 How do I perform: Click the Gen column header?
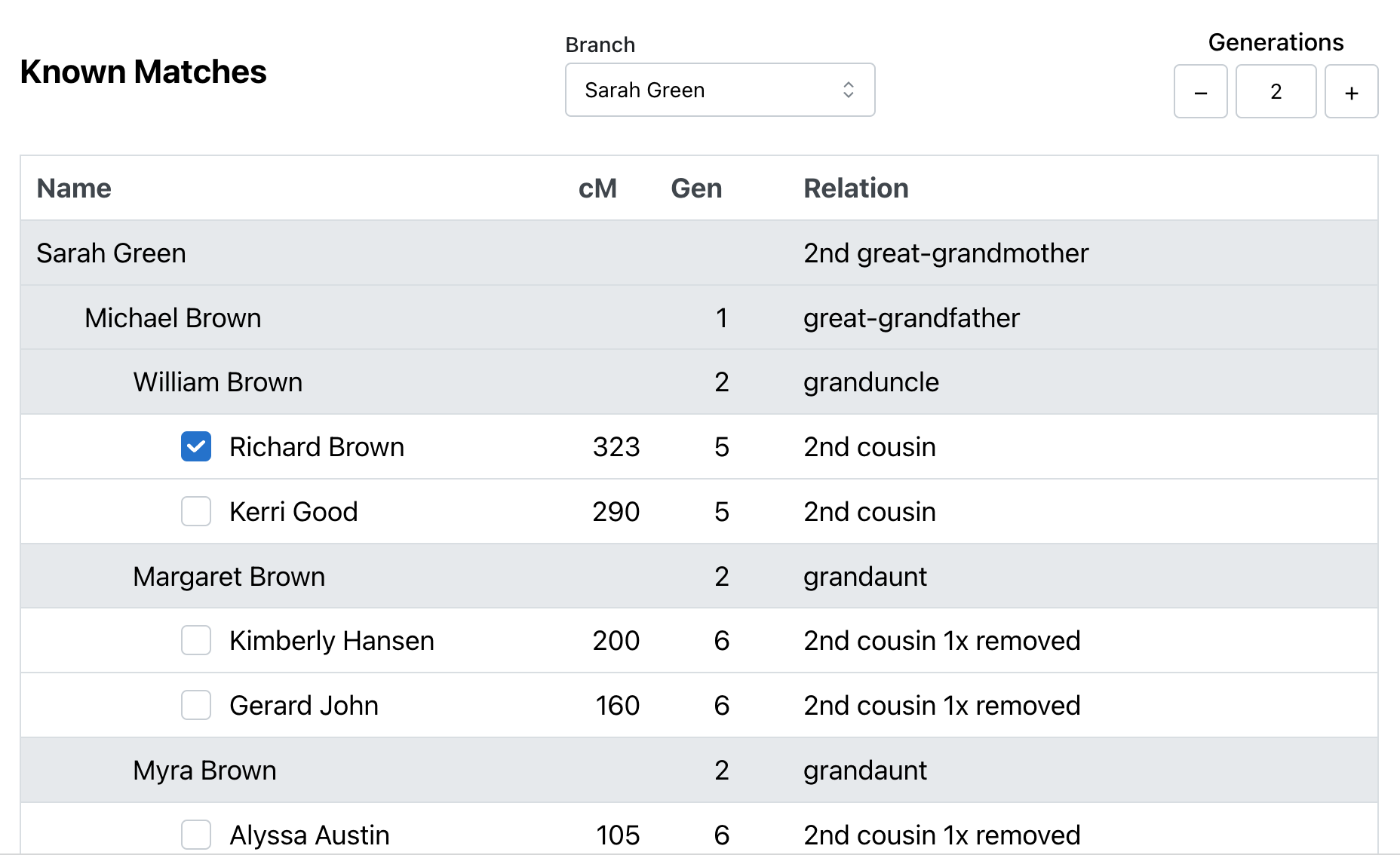pyautogui.click(x=696, y=188)
